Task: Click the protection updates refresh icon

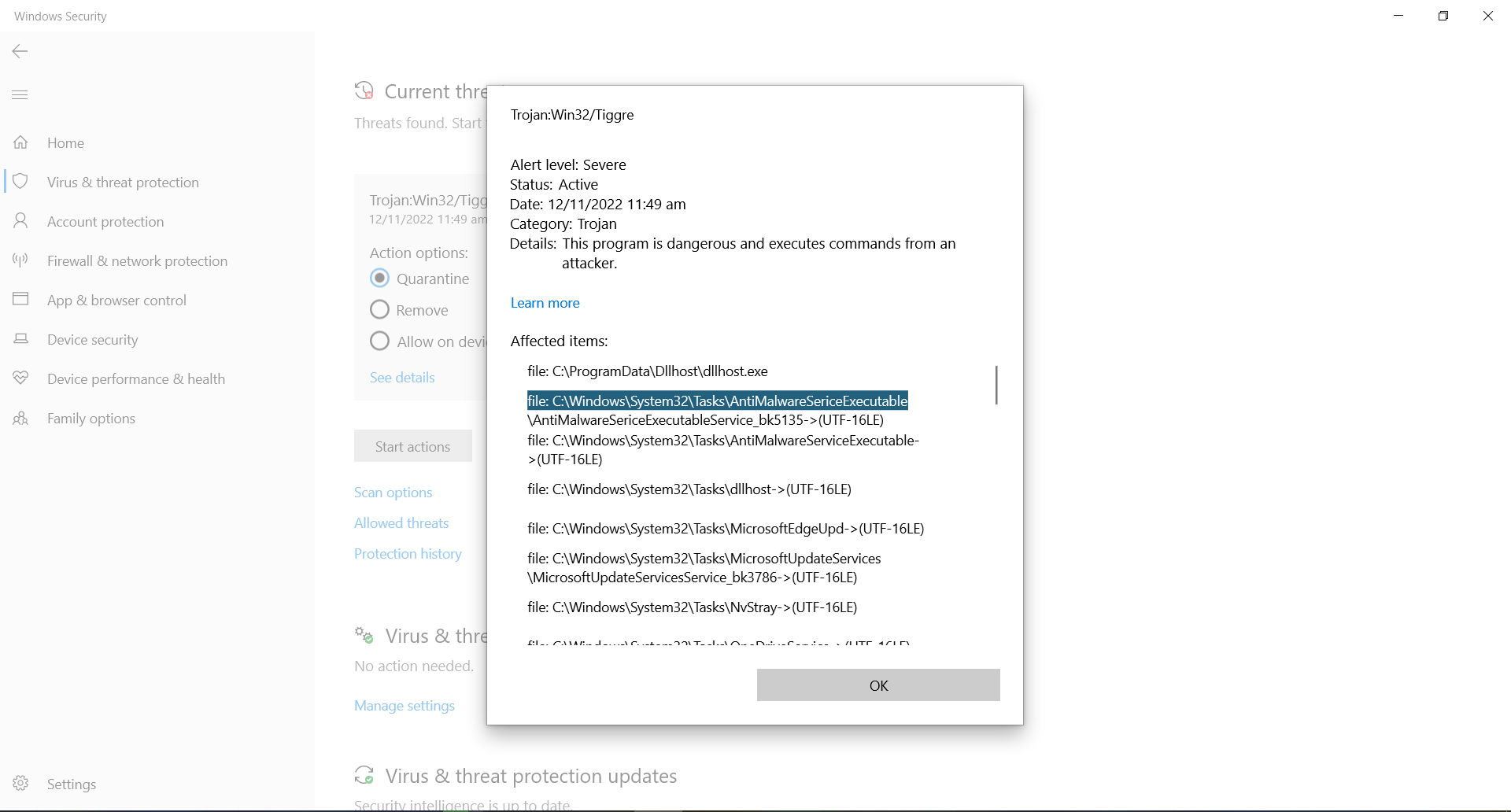Action: (x=364, y=776)
